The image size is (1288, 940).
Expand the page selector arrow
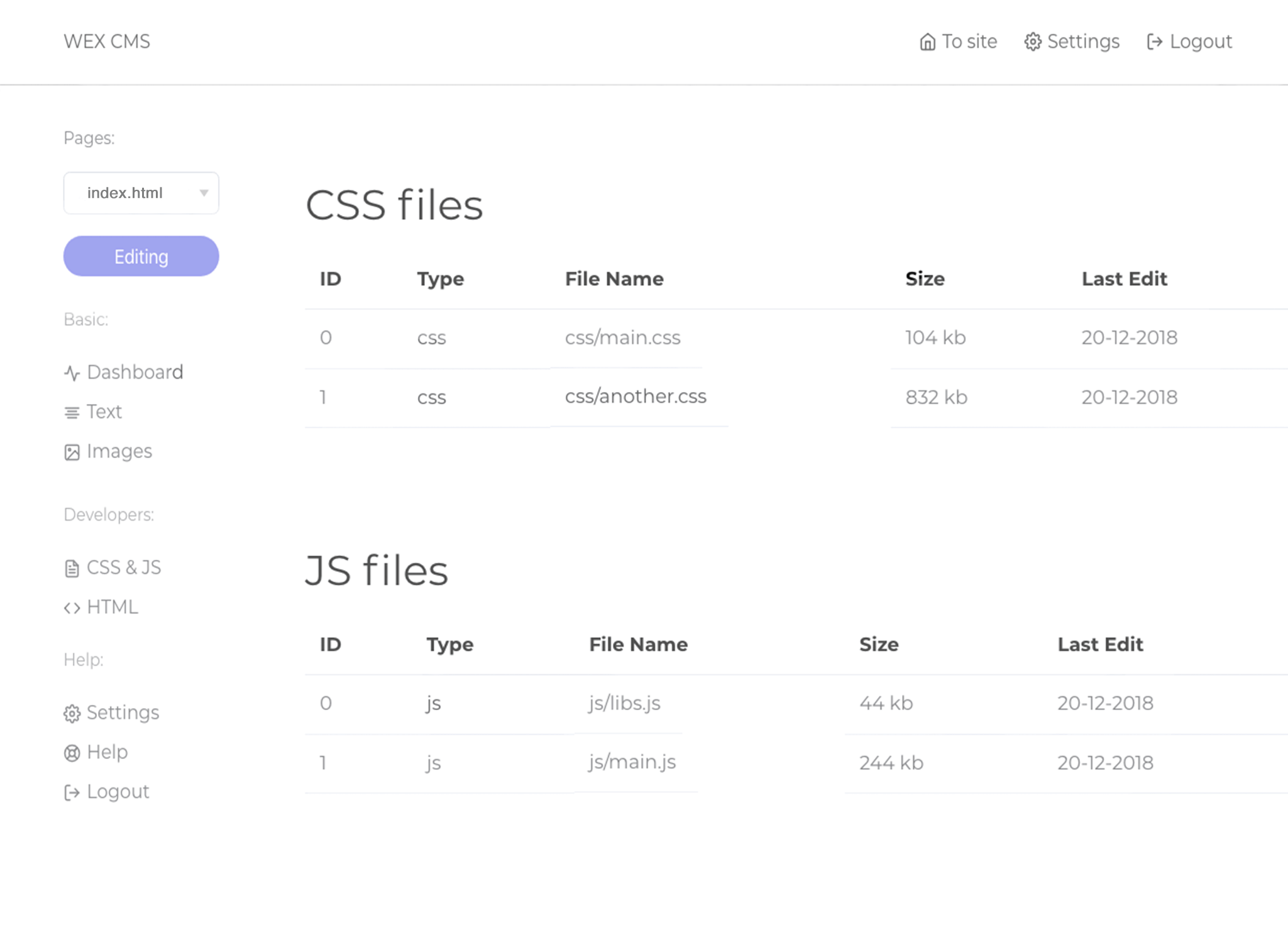tap(203, 193)
